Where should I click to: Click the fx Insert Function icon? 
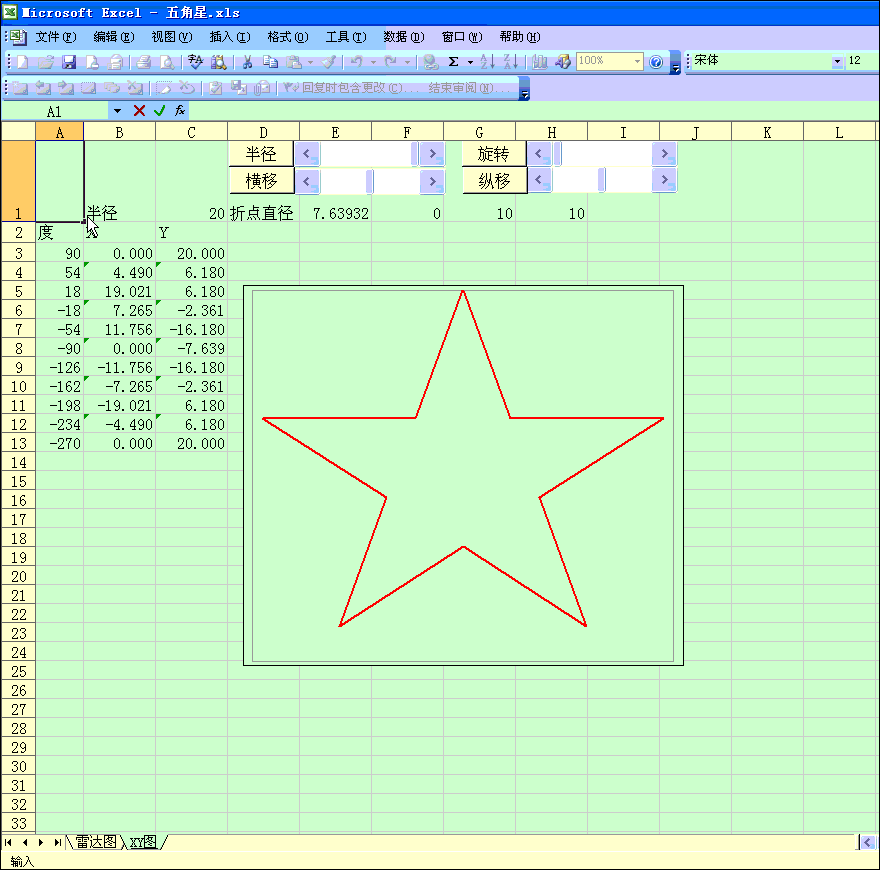(x=180, y=111)
